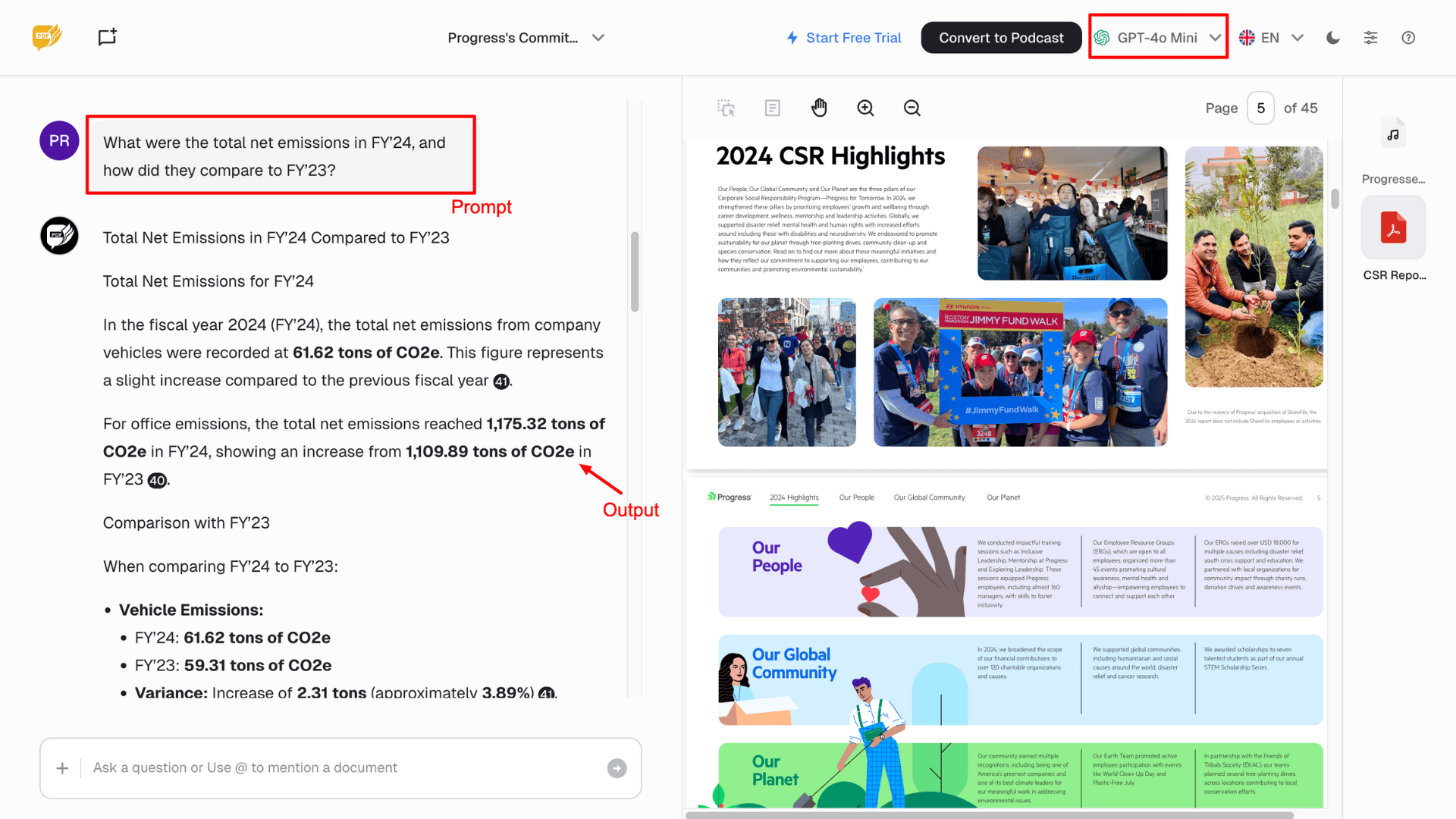Screen dimensions: 1456x819
Task: Toggle dark mode moon icon
Action: pyautogui.click(x=1332, y=38)
